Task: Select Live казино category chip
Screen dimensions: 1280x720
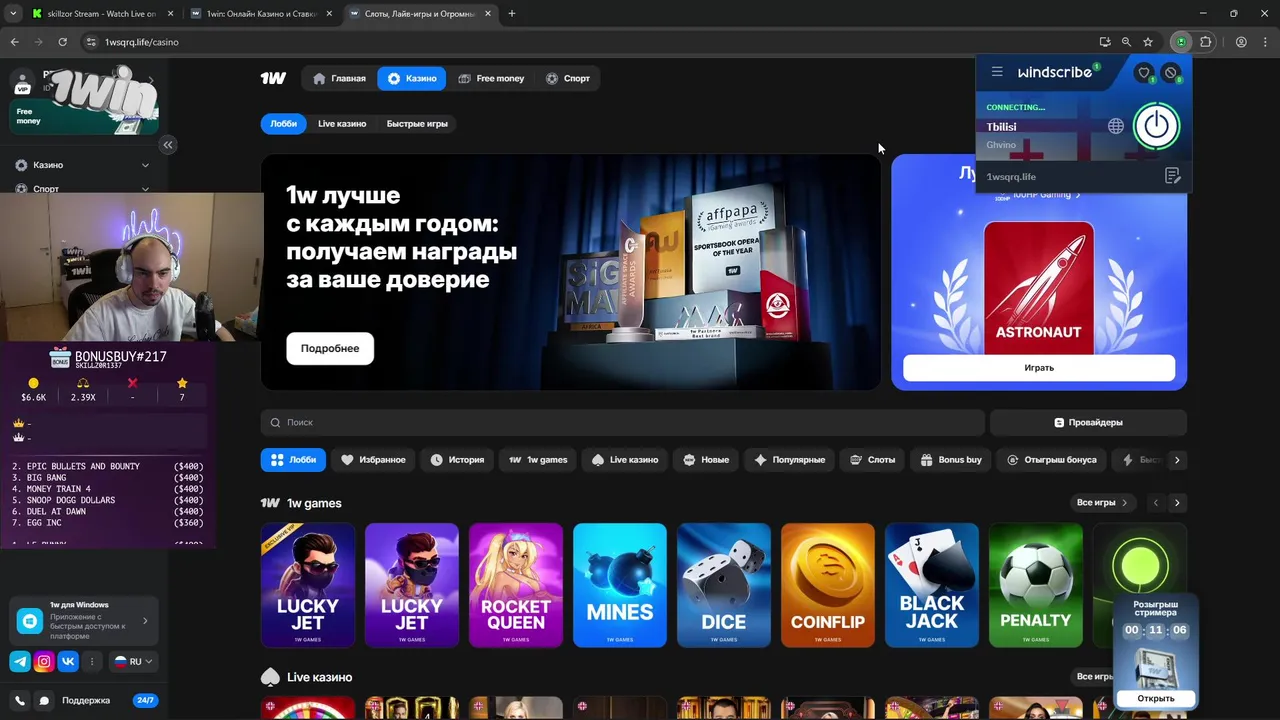Action: [x=625, y=460]
